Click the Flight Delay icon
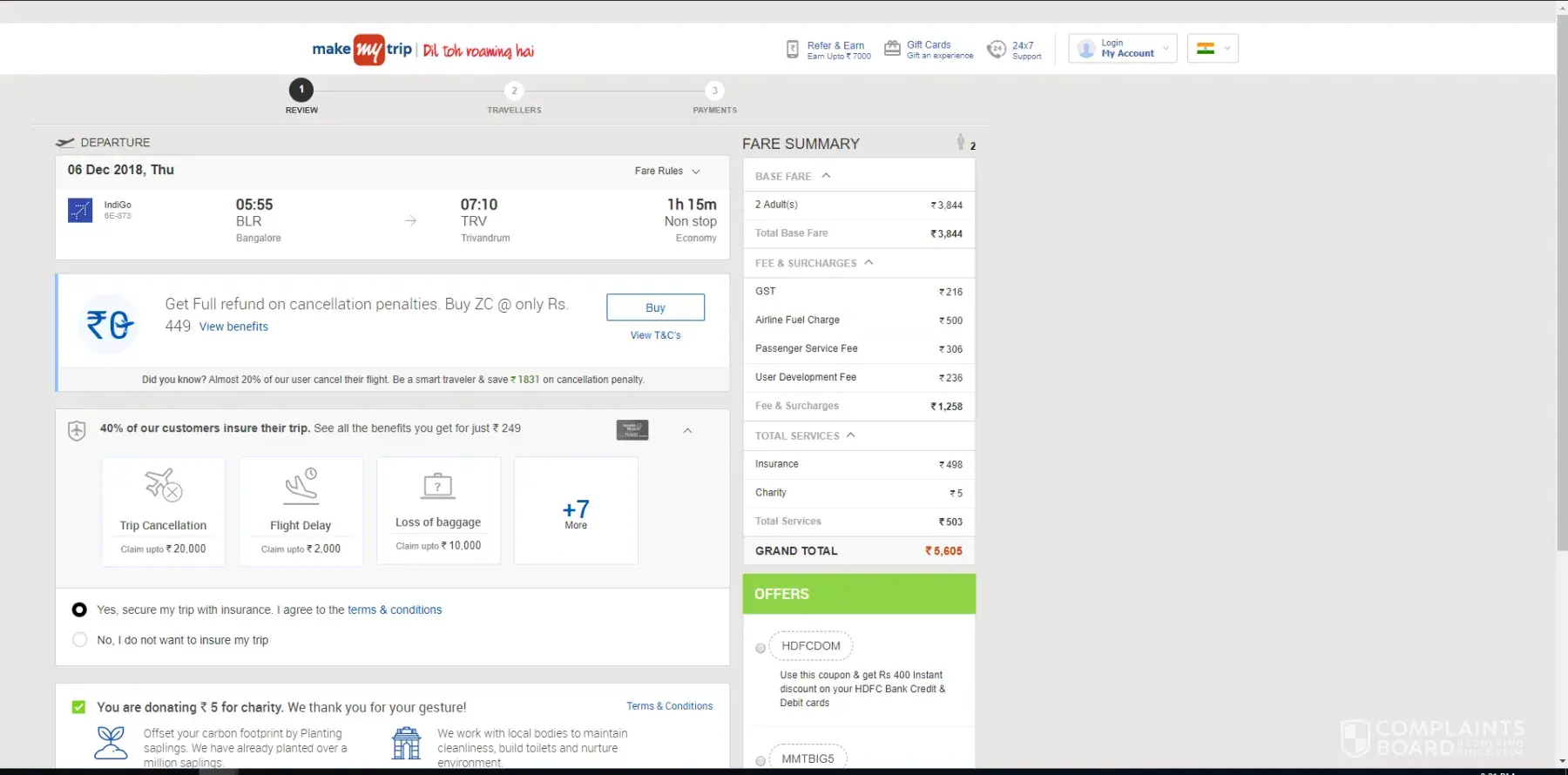The height and width of the screenshot is (775, 1568). click(301, 486)
